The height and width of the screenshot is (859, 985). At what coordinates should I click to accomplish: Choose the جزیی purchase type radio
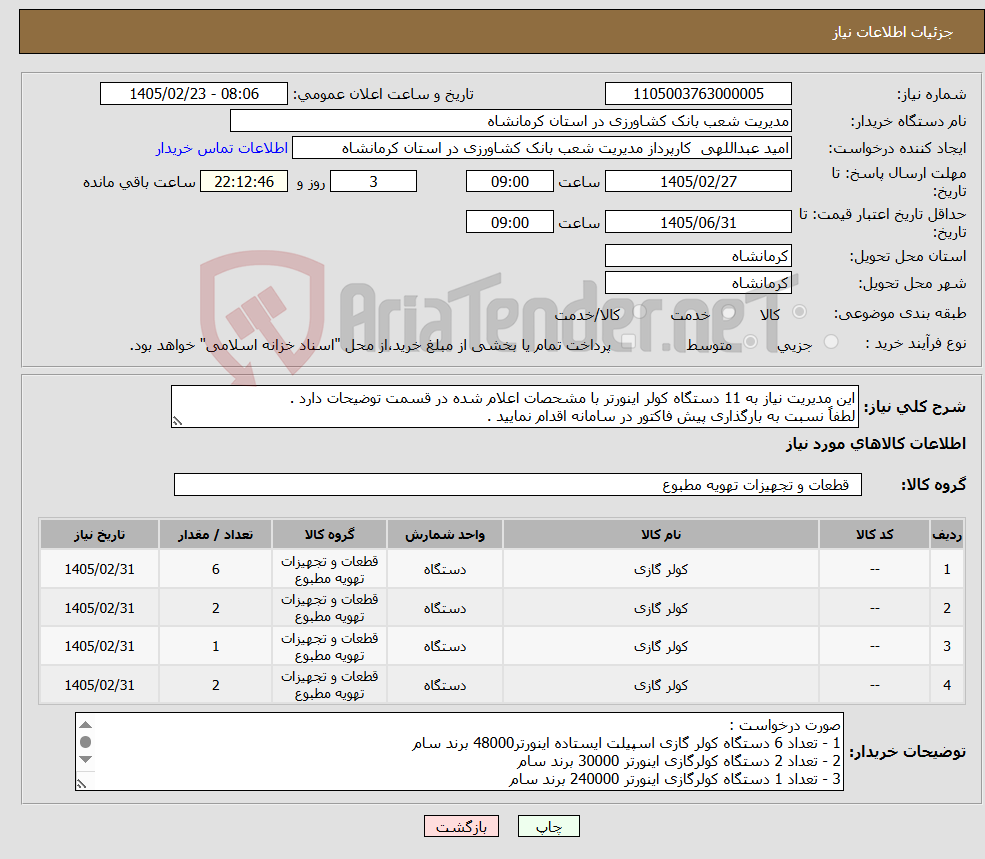[831, 342]
